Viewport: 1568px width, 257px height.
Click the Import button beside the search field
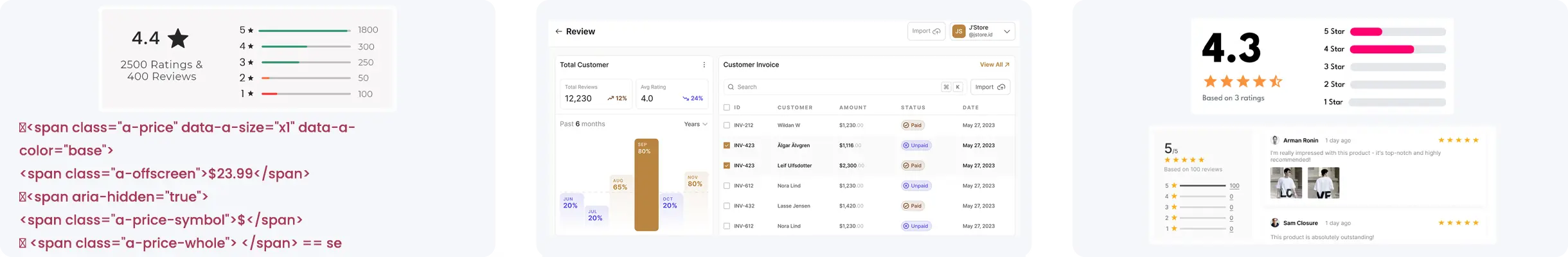click(x=990, y=87)
